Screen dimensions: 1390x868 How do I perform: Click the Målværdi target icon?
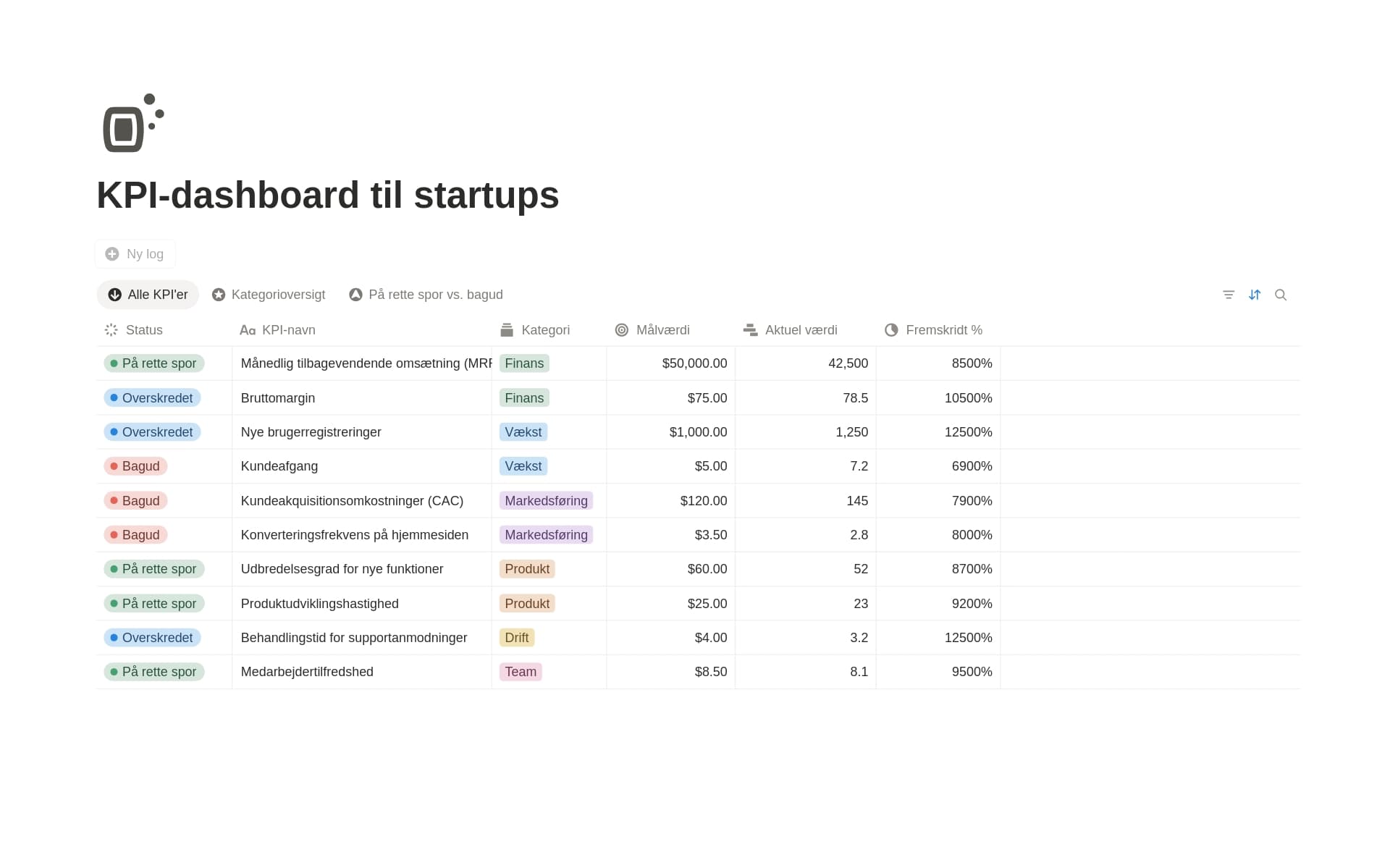[621, 330]
